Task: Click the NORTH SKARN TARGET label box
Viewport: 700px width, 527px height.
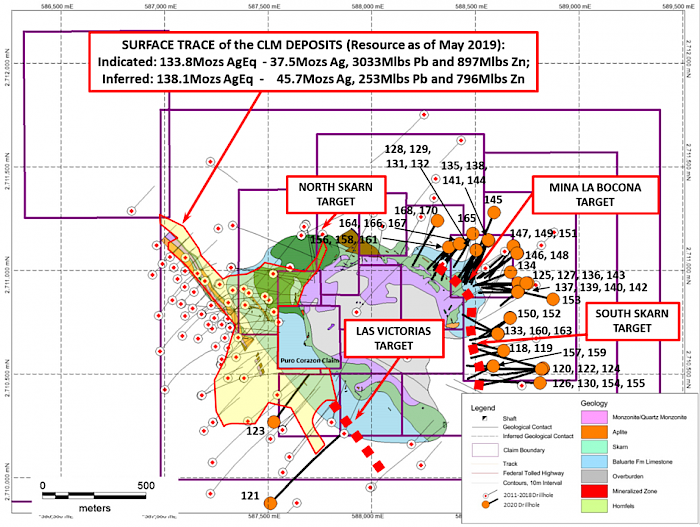Action: pyautogui.click(x=336, y=194)
